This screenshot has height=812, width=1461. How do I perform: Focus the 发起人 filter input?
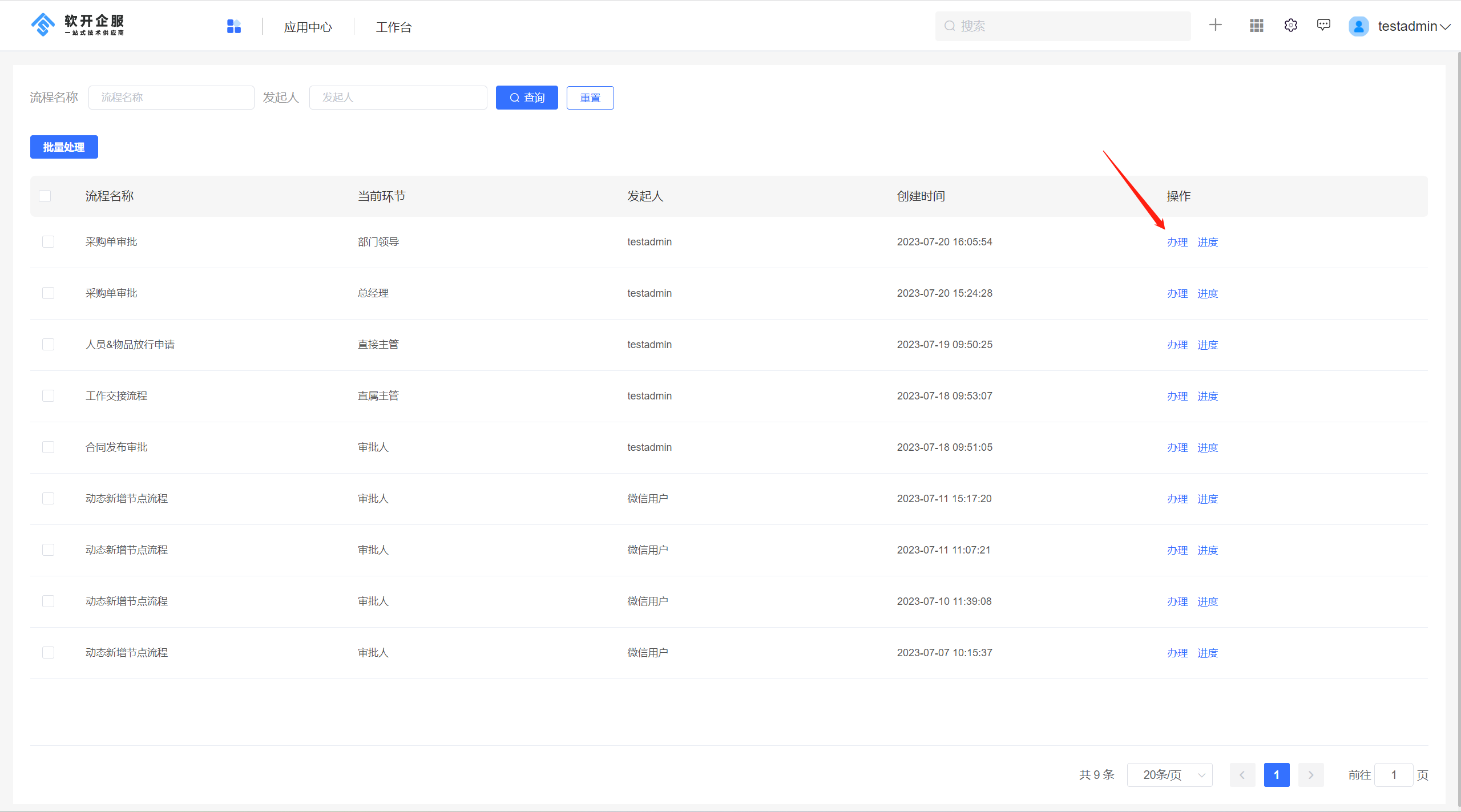pos(398,98)
